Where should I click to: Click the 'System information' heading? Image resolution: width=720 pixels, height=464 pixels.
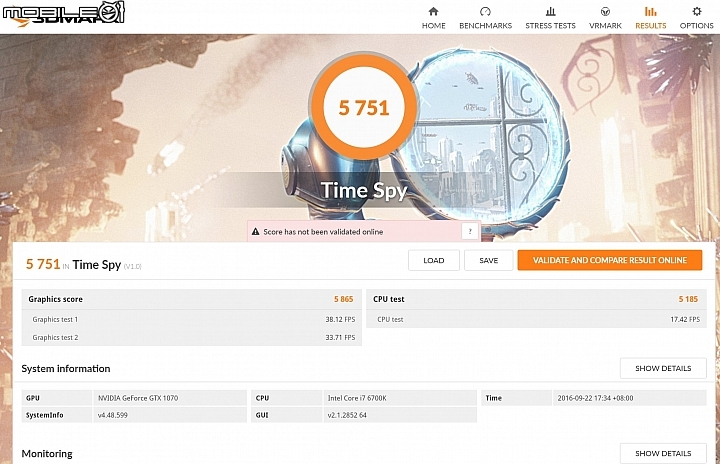tap(66, 368)
